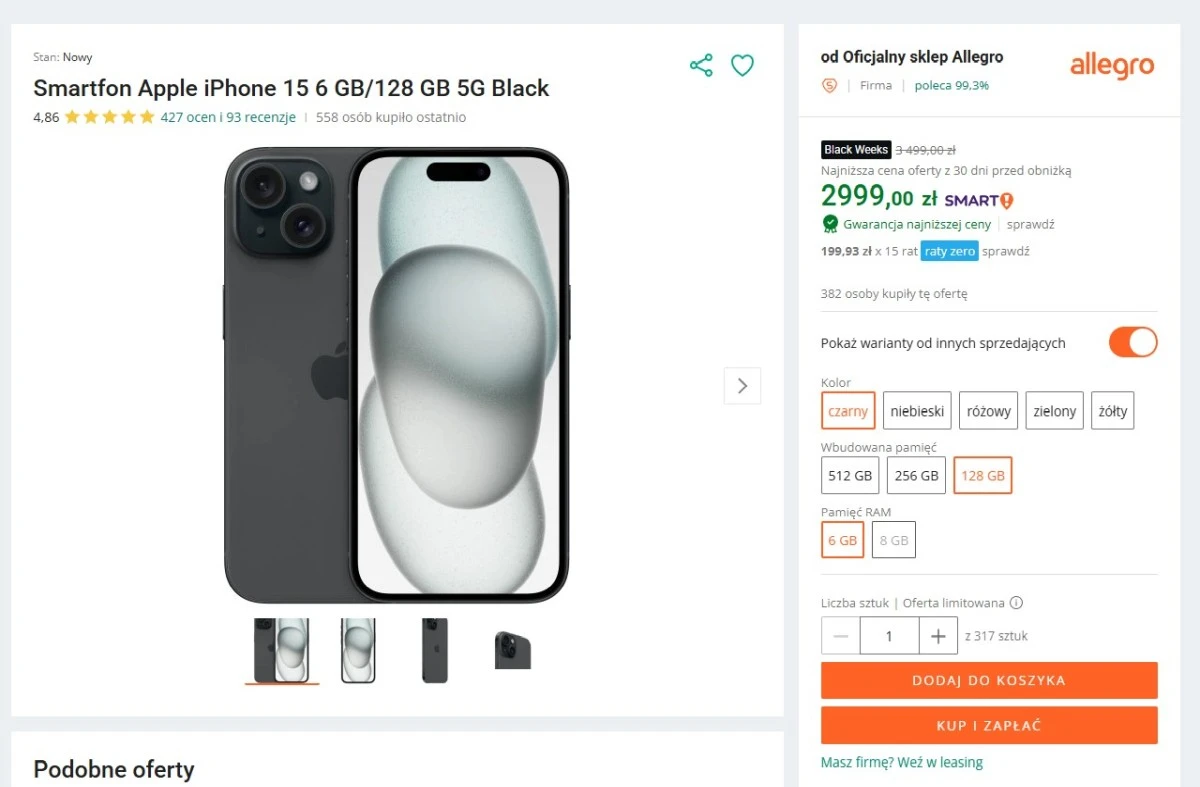Open the Masz firmę? Weź w leasing link

click(901, 762)
